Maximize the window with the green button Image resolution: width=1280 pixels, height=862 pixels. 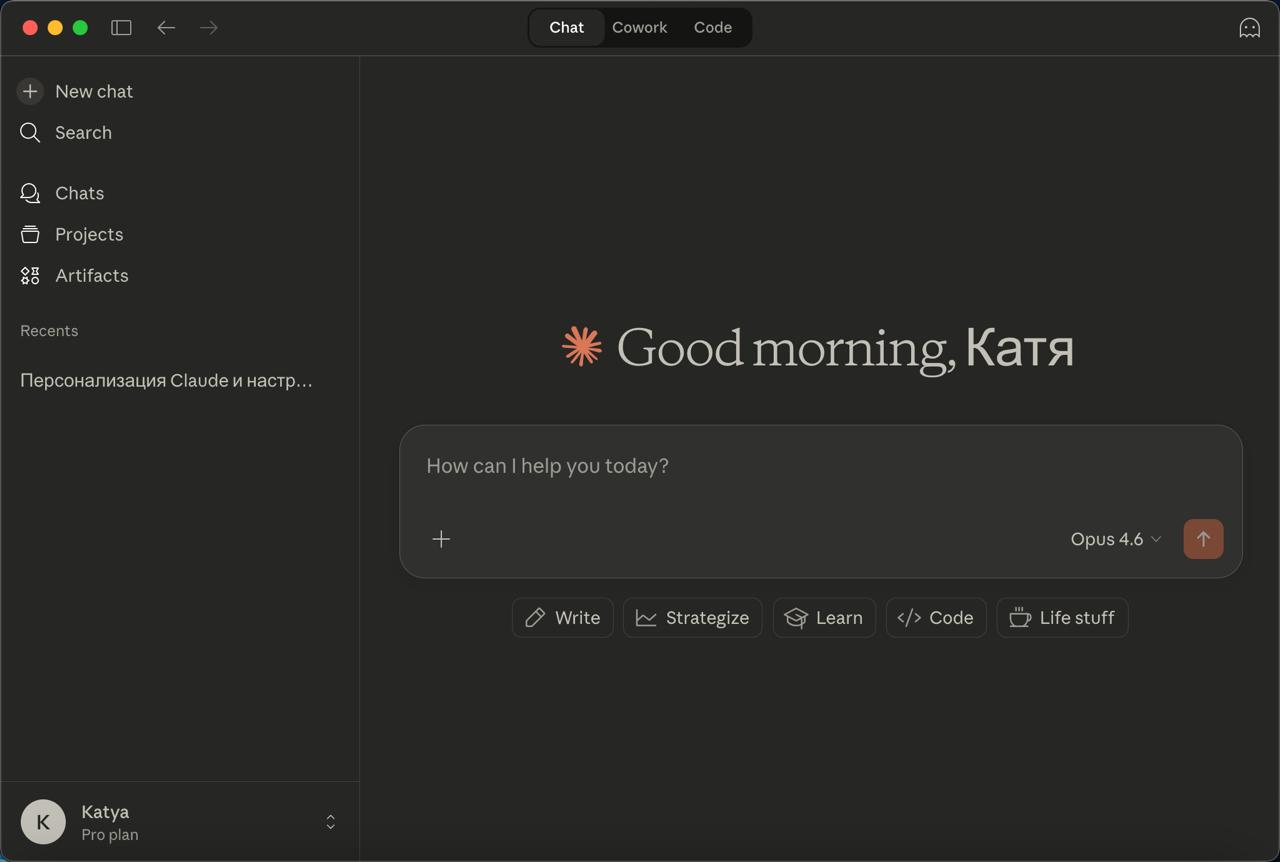click(x=80, y=28)
